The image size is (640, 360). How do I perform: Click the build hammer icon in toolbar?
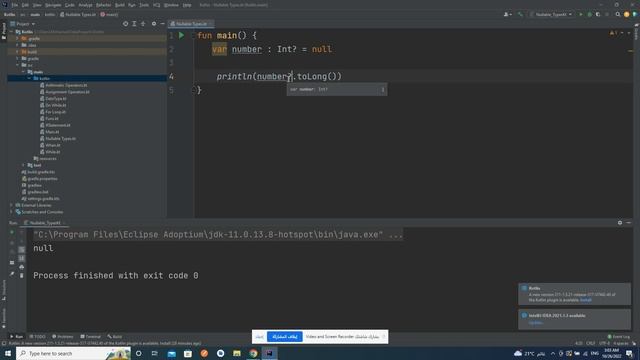click(x=520, y=14)
